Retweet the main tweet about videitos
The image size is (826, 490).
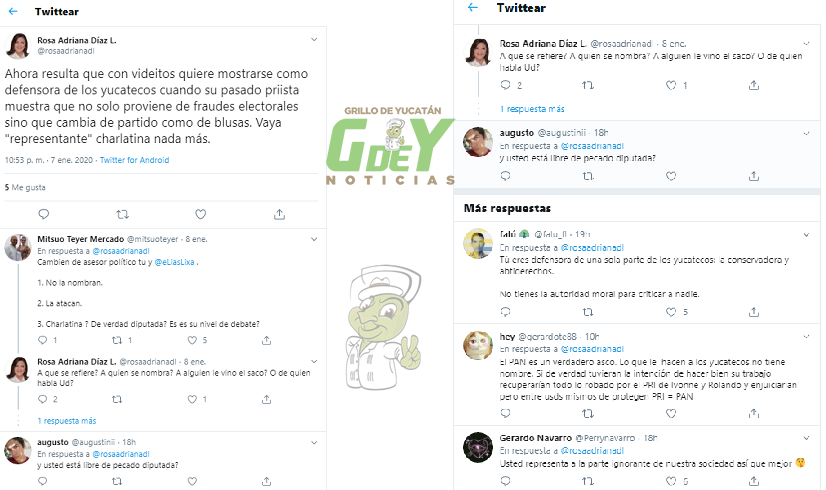122,214
